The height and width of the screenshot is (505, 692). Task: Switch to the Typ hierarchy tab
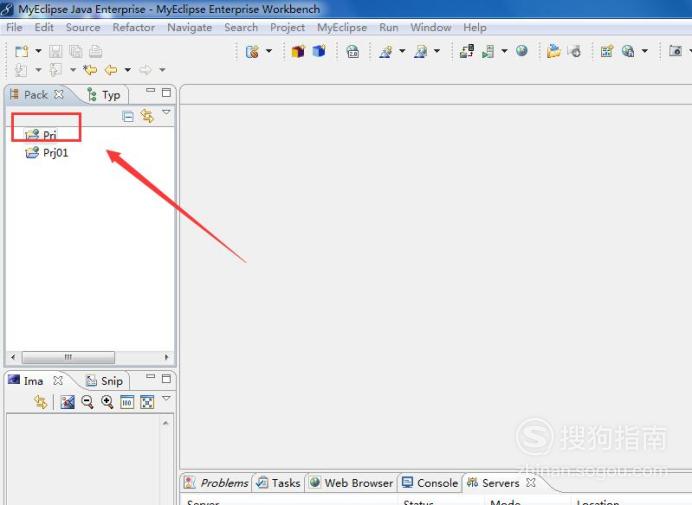click(105, 95)
